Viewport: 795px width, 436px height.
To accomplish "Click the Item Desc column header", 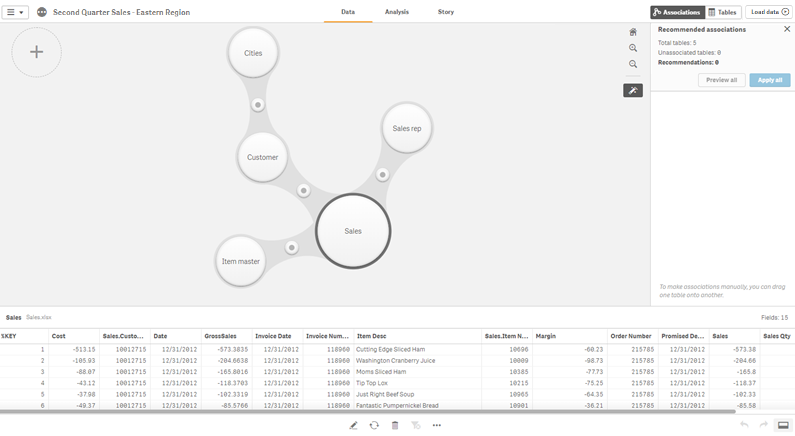I will [417, 336].
